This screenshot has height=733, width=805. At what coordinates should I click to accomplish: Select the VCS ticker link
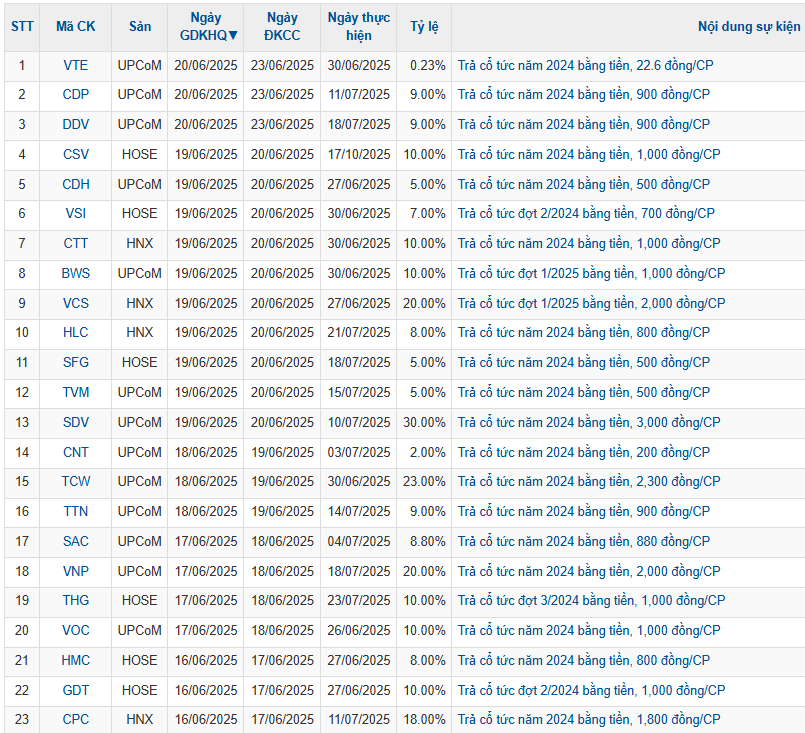pyautogui.click(x=75, y=303)
